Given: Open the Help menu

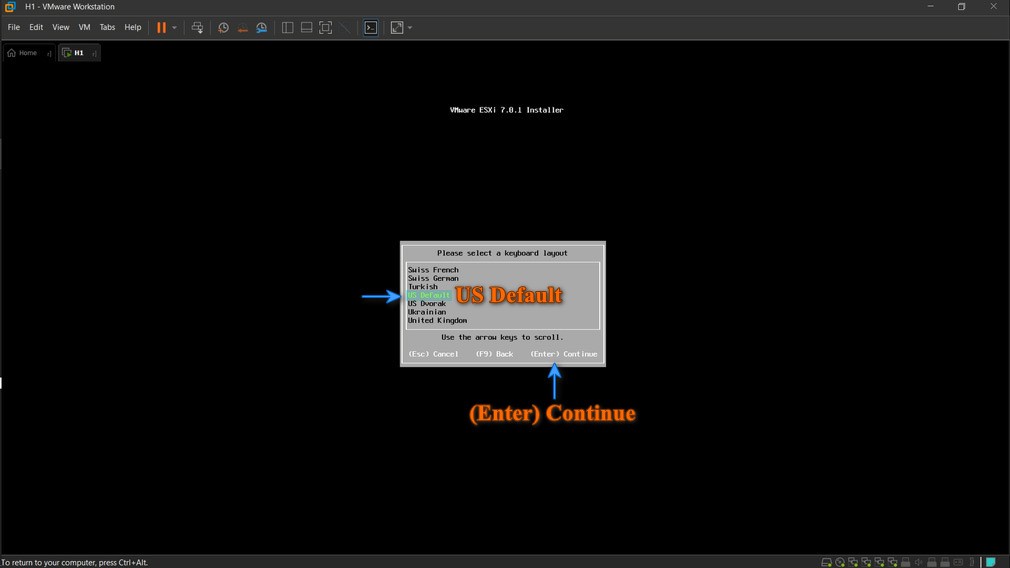Looking at the screenshot, I should [x=133, y=27].
